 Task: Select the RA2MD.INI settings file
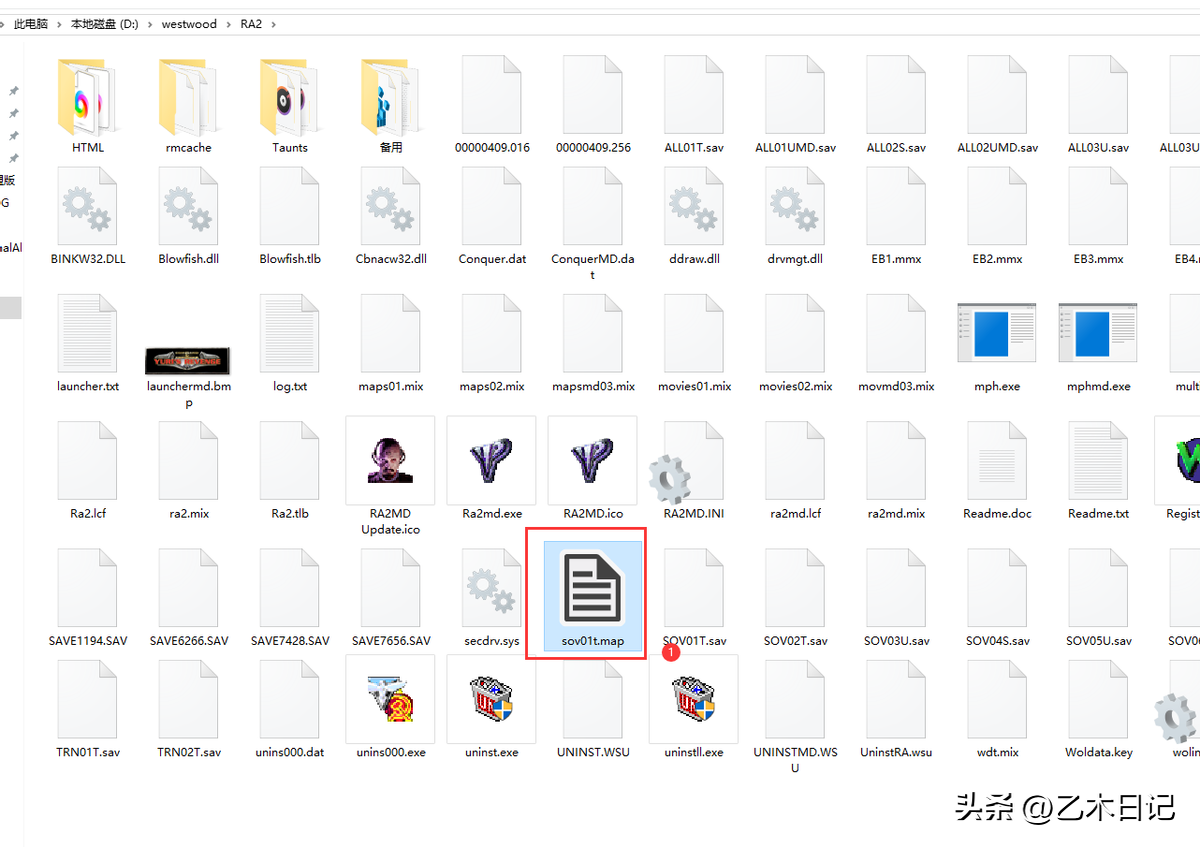coord(693,470)
